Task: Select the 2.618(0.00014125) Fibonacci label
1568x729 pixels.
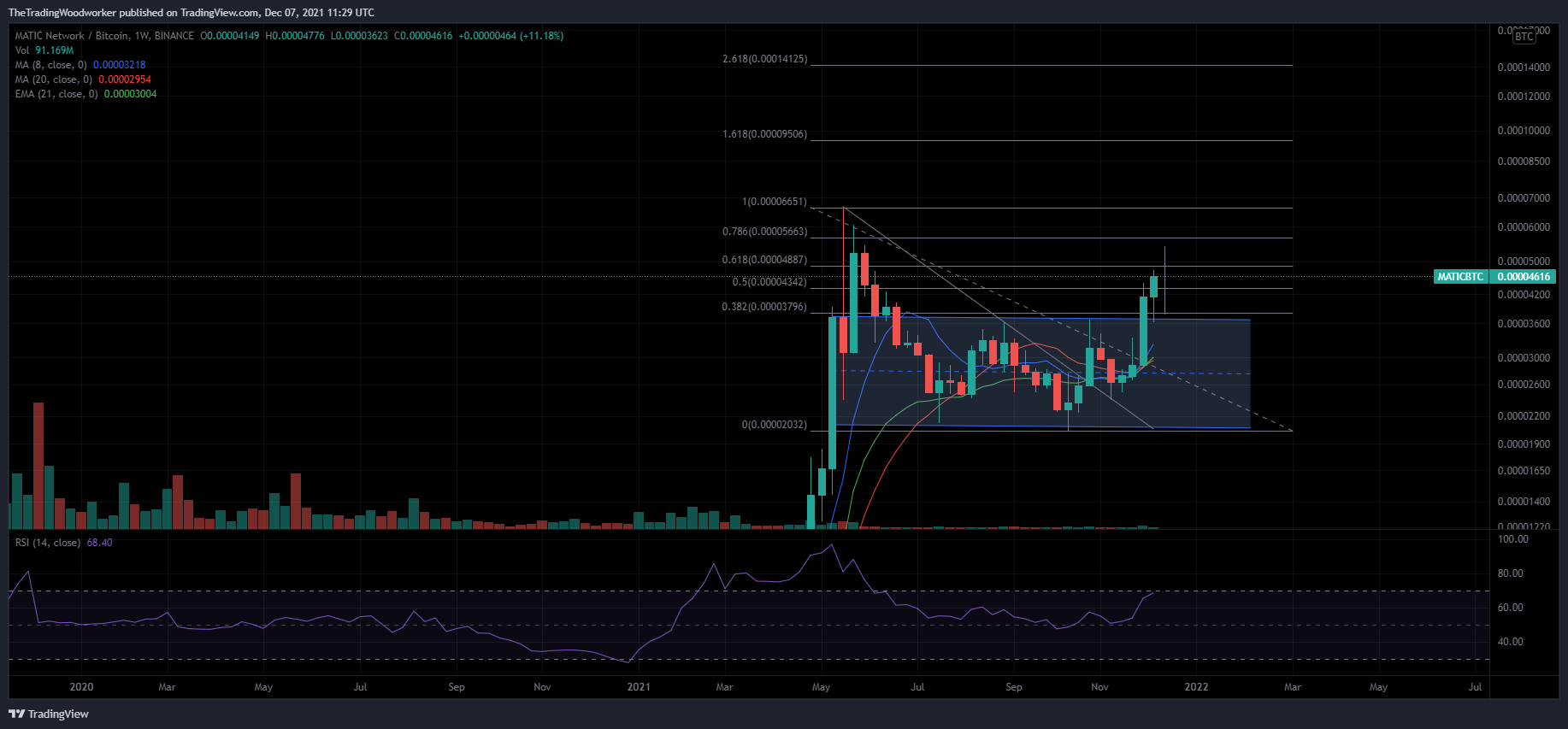Action: 764,59
